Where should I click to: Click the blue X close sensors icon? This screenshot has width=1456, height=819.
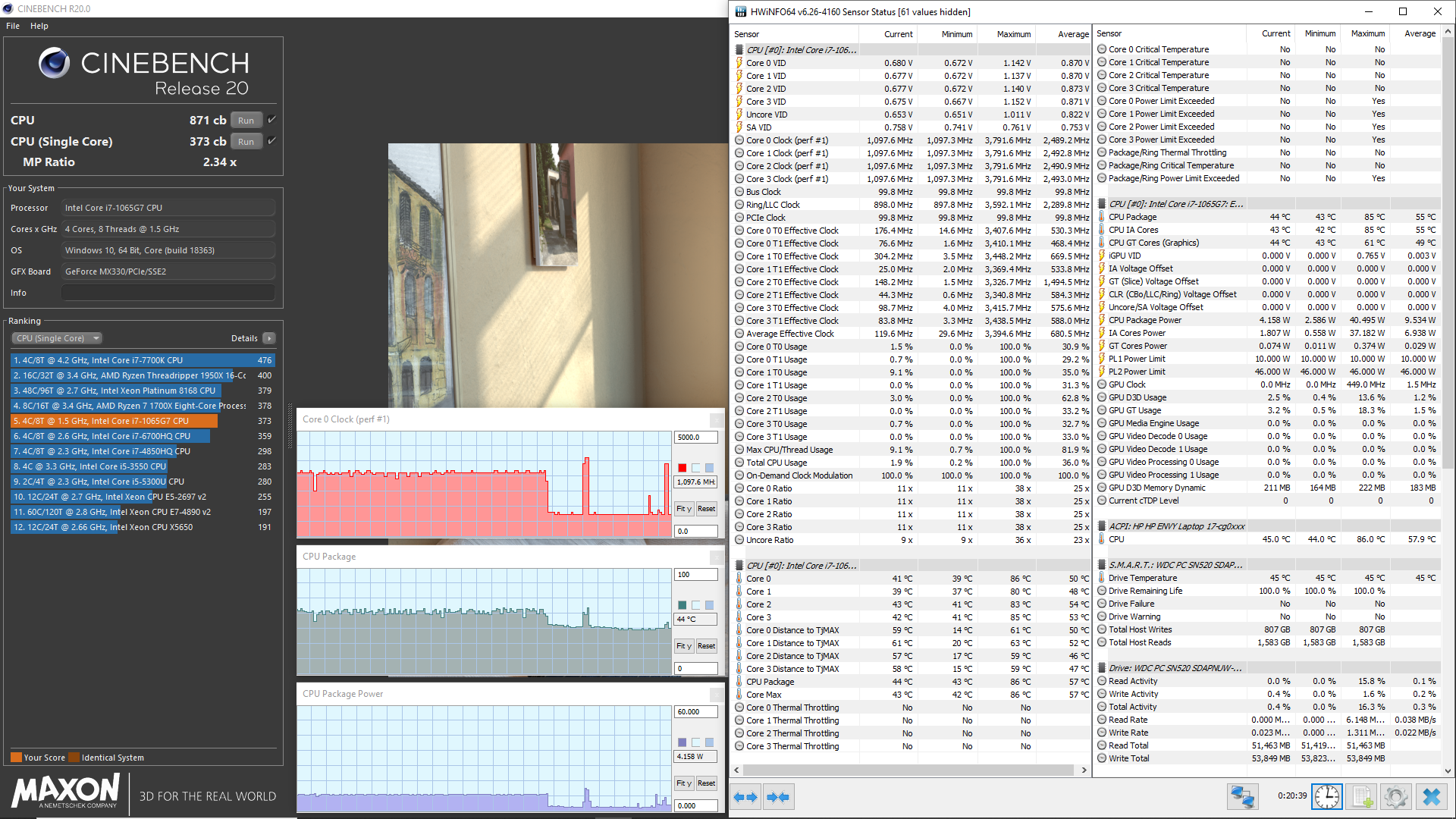point(1431,797)
